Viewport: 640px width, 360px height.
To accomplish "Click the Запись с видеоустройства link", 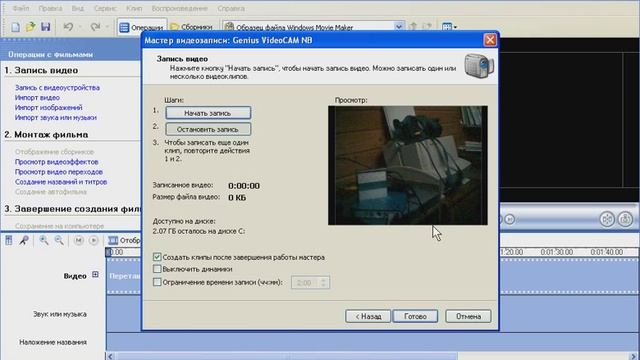I will click(x=57, y=87).
